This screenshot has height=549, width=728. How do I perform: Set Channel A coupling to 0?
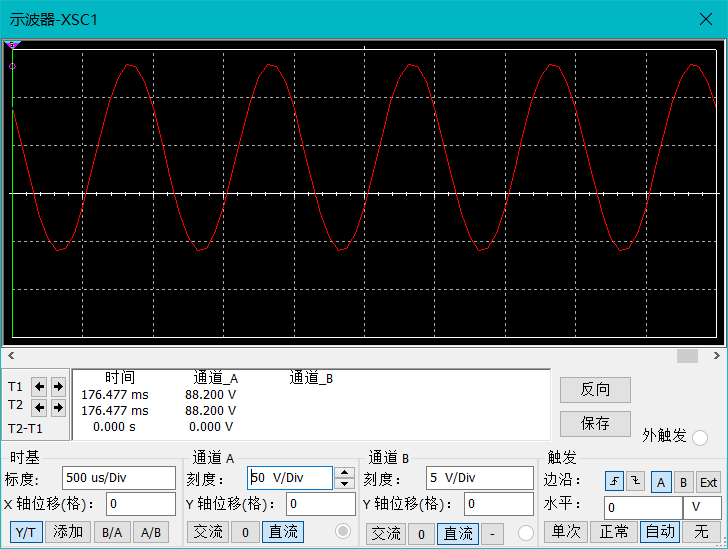tap(245, 532)
